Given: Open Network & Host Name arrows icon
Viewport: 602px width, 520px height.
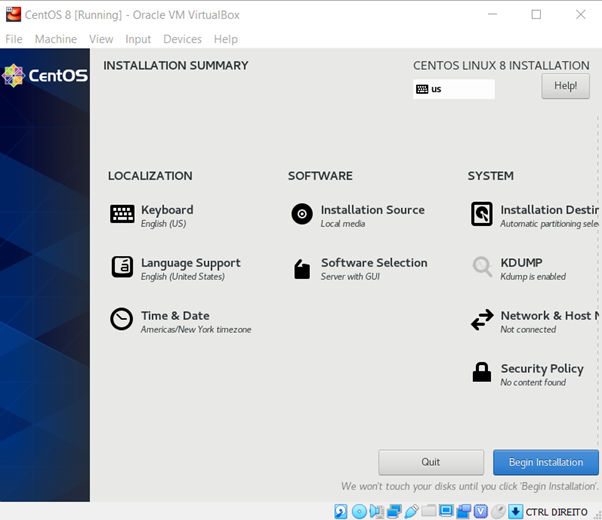Looking at the screenshot, I should 482,320.
